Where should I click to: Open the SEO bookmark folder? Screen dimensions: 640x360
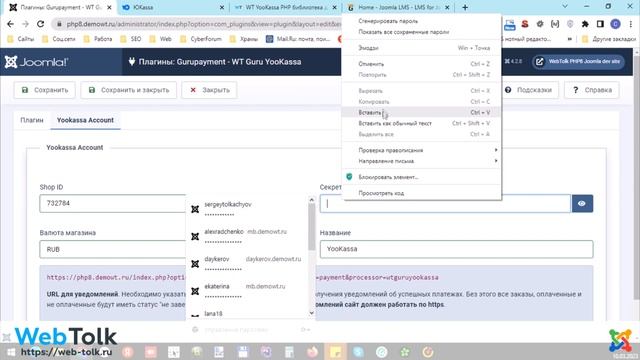tap(131, 39)
